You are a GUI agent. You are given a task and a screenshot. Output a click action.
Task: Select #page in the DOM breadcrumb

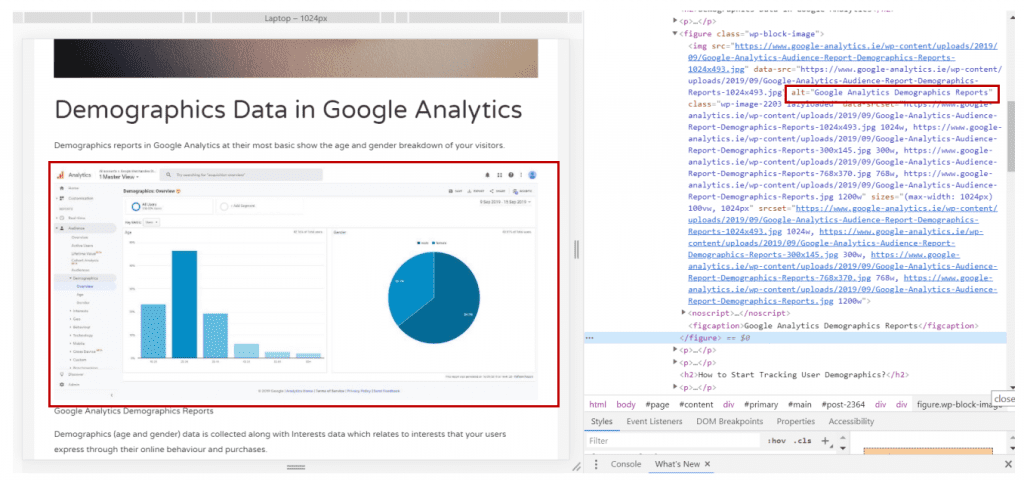coord(658,405)
